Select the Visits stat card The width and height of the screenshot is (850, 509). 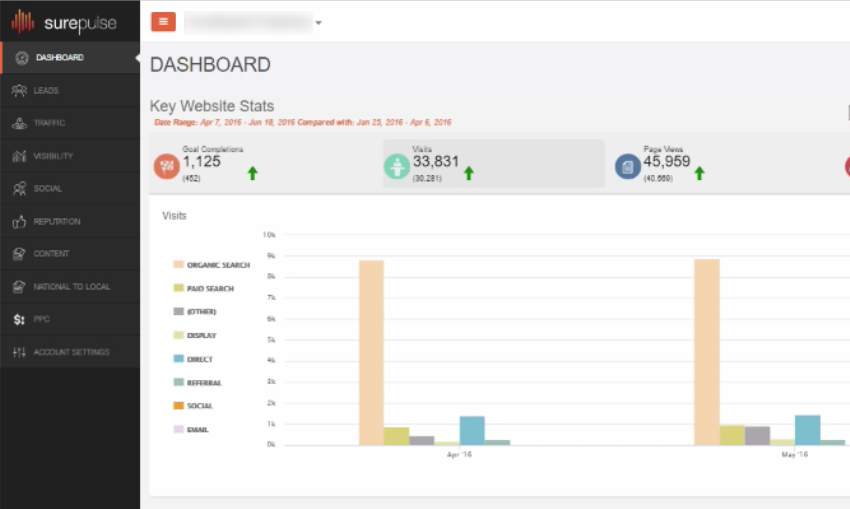[493, 164]
